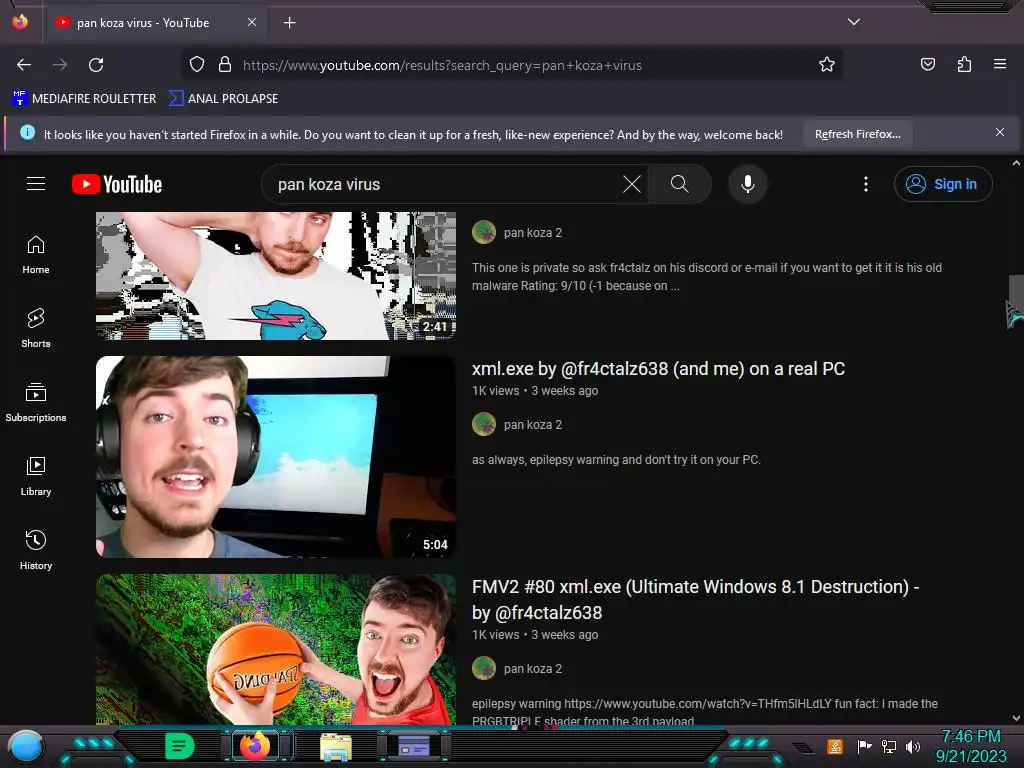Open the 2:41 duration video thumbnail
The image size is (1024, 768).
tap(276, 276)
